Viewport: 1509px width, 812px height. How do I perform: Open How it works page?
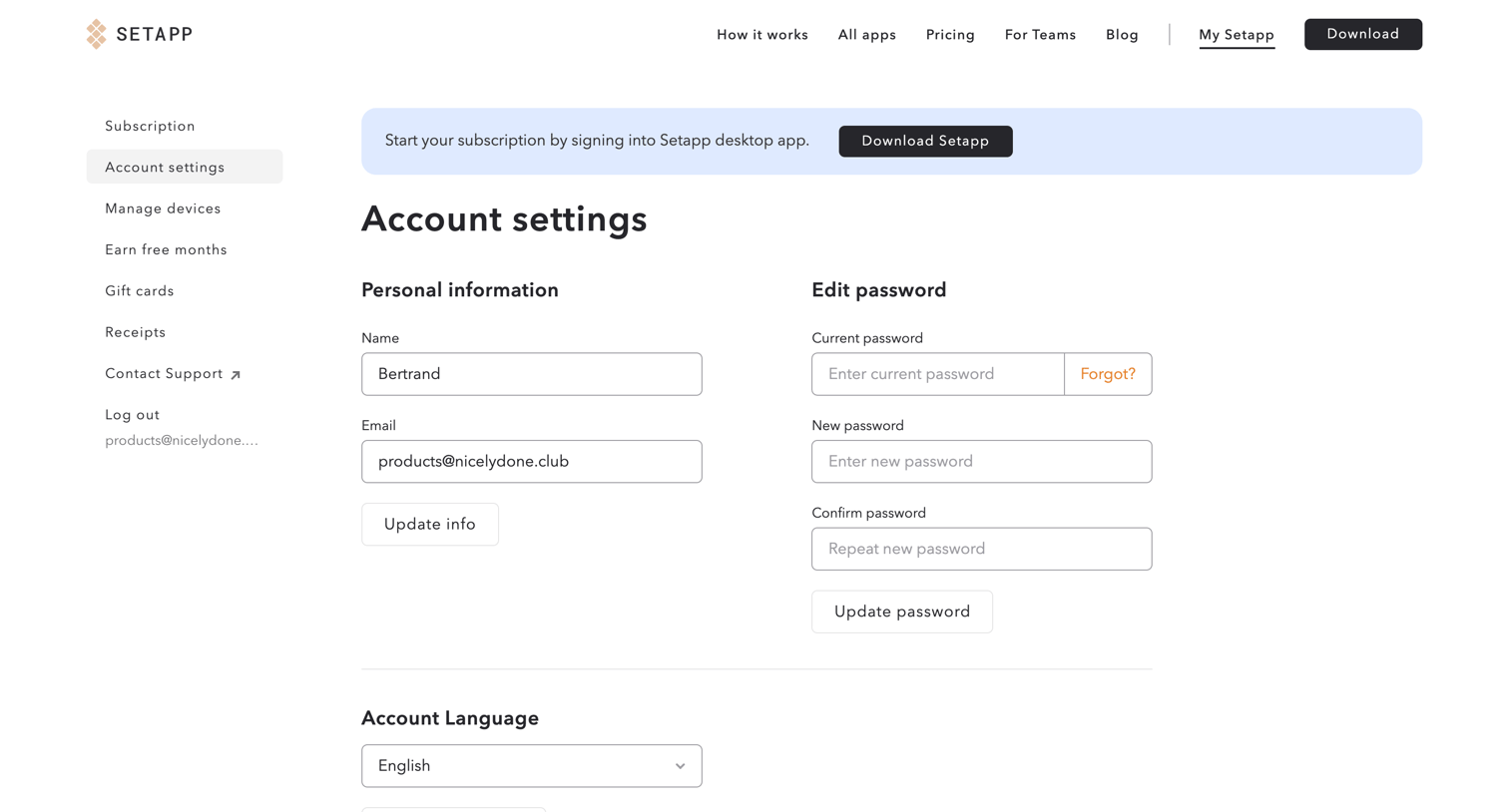click(762, 35)
